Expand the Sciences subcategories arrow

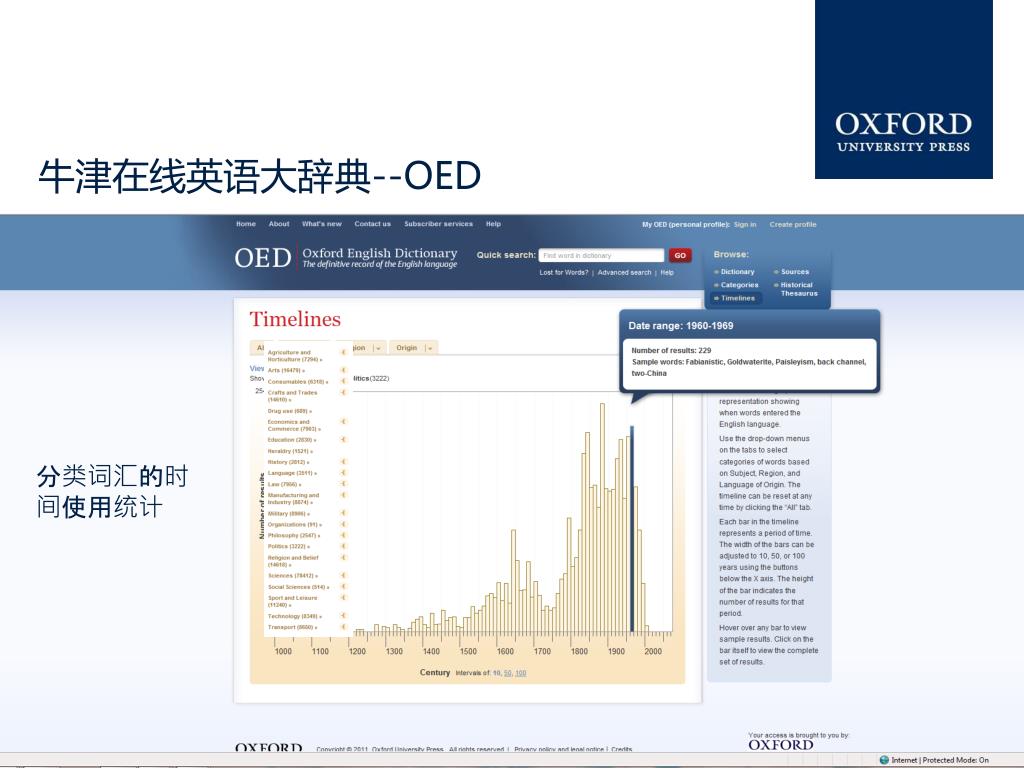pos(344,575)
